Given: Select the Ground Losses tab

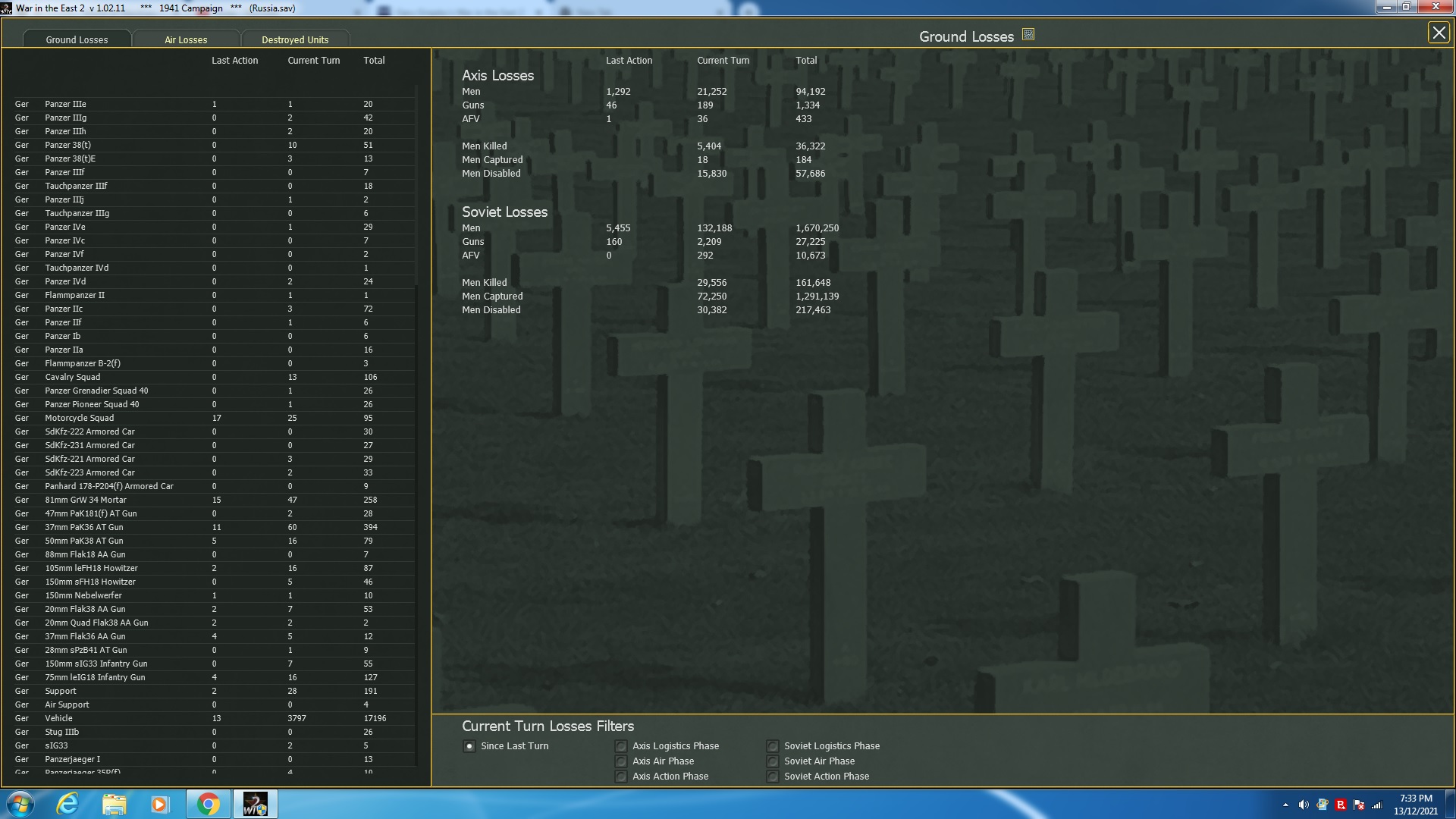Looking at the screenshot, I should [x=77, y=39].
